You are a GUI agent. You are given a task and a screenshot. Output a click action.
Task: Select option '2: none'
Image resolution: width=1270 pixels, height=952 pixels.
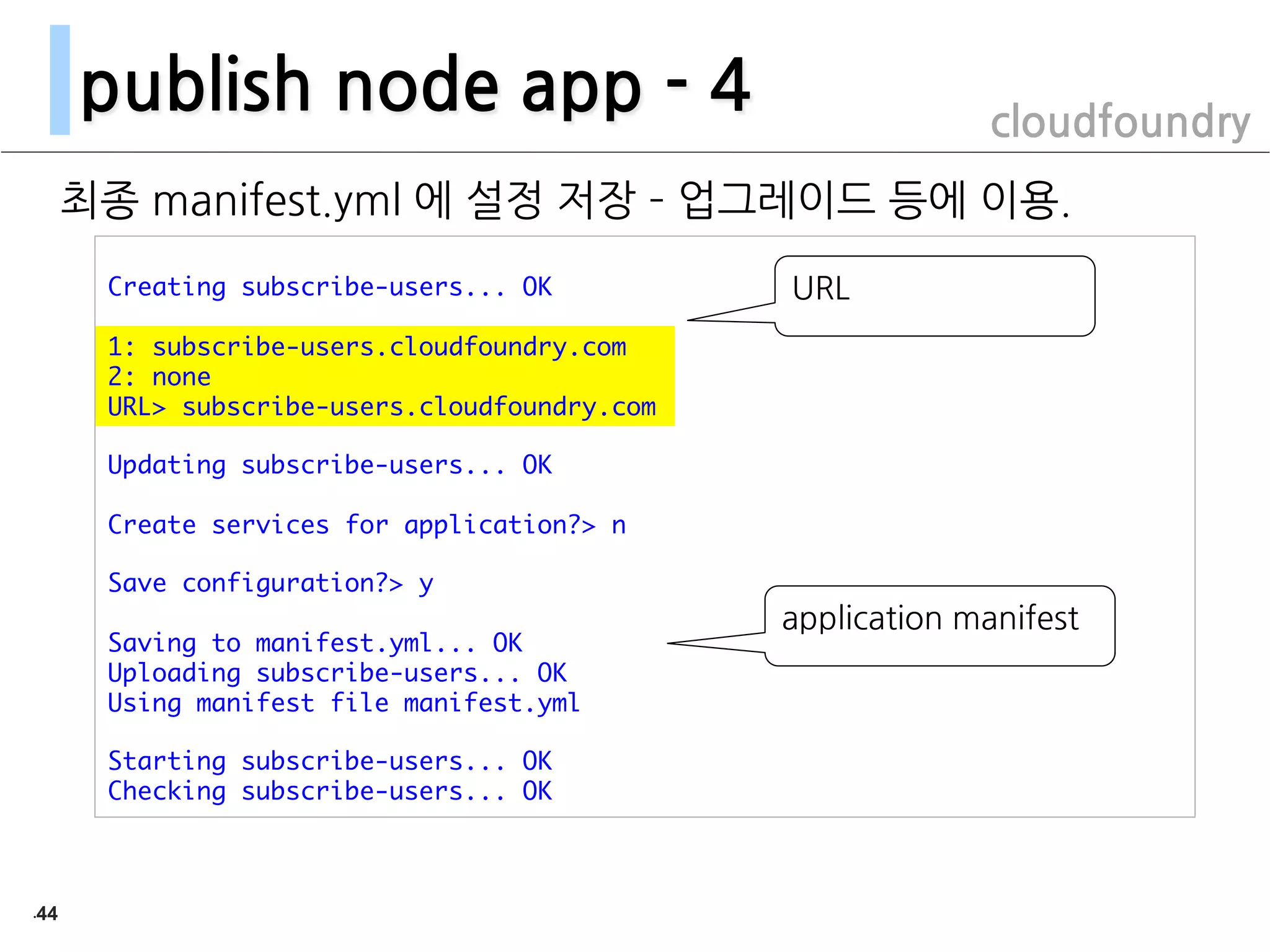click(159, 377)
